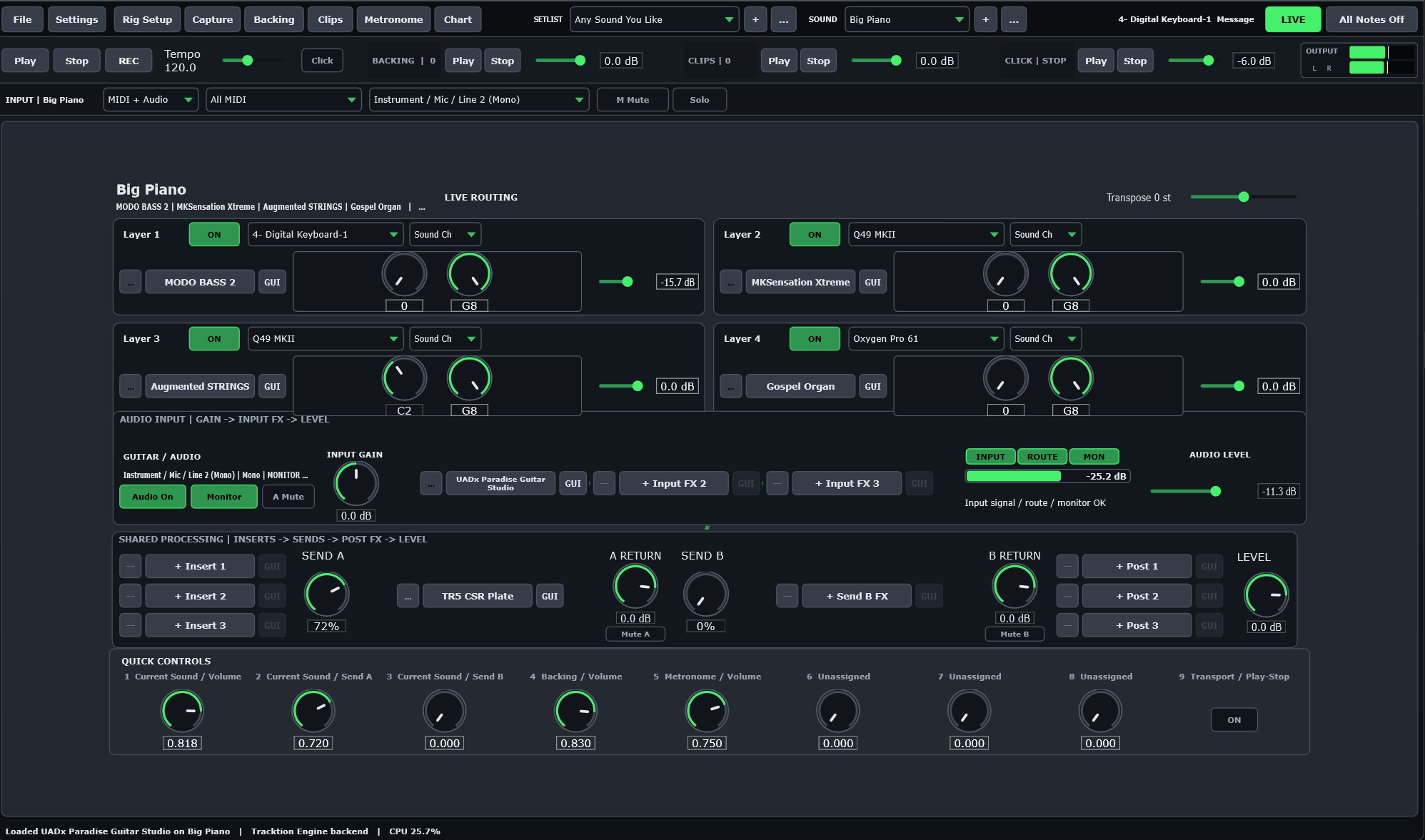Viewport: 1425px width, 840px height.
Task: Click the REC button
Action: click(x=129, y=61)
